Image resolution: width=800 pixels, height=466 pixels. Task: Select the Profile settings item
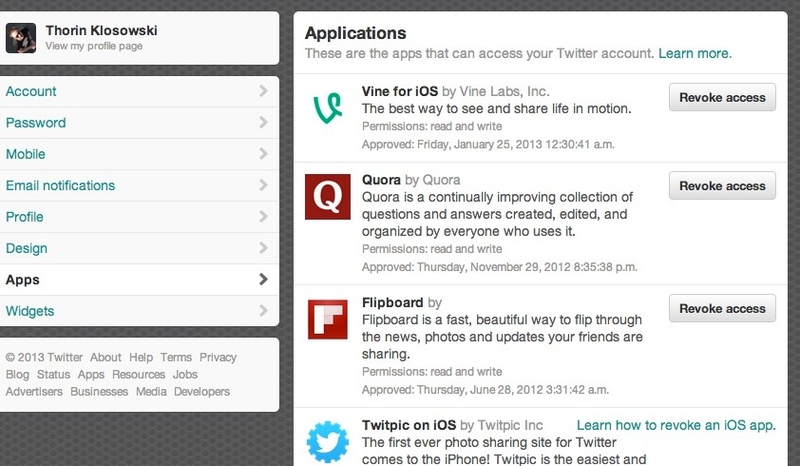click(139, 217)
